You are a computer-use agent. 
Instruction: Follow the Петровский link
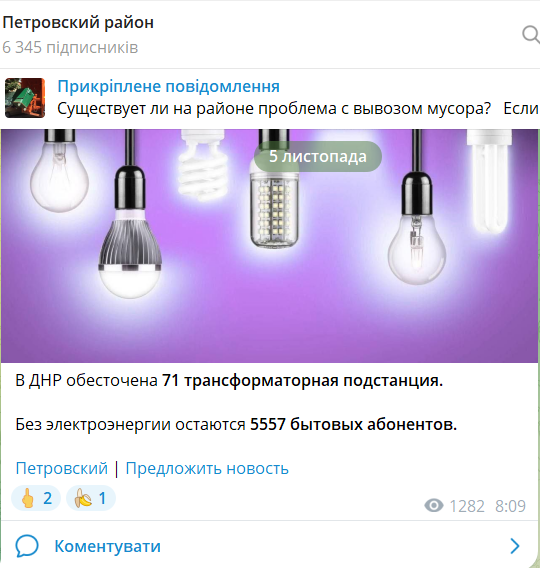(62, 468)
